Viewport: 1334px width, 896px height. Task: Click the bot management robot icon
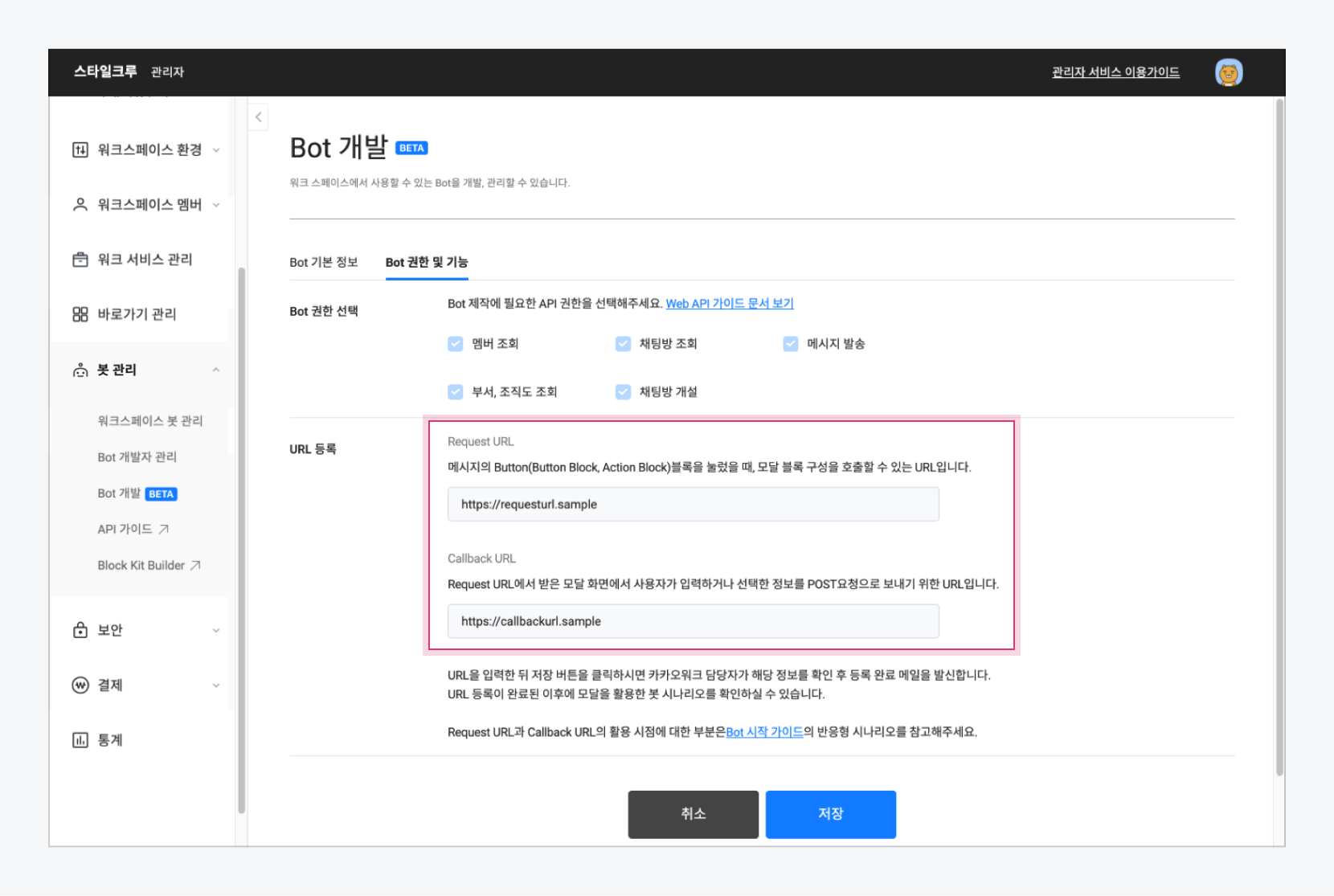click(80, 370)
